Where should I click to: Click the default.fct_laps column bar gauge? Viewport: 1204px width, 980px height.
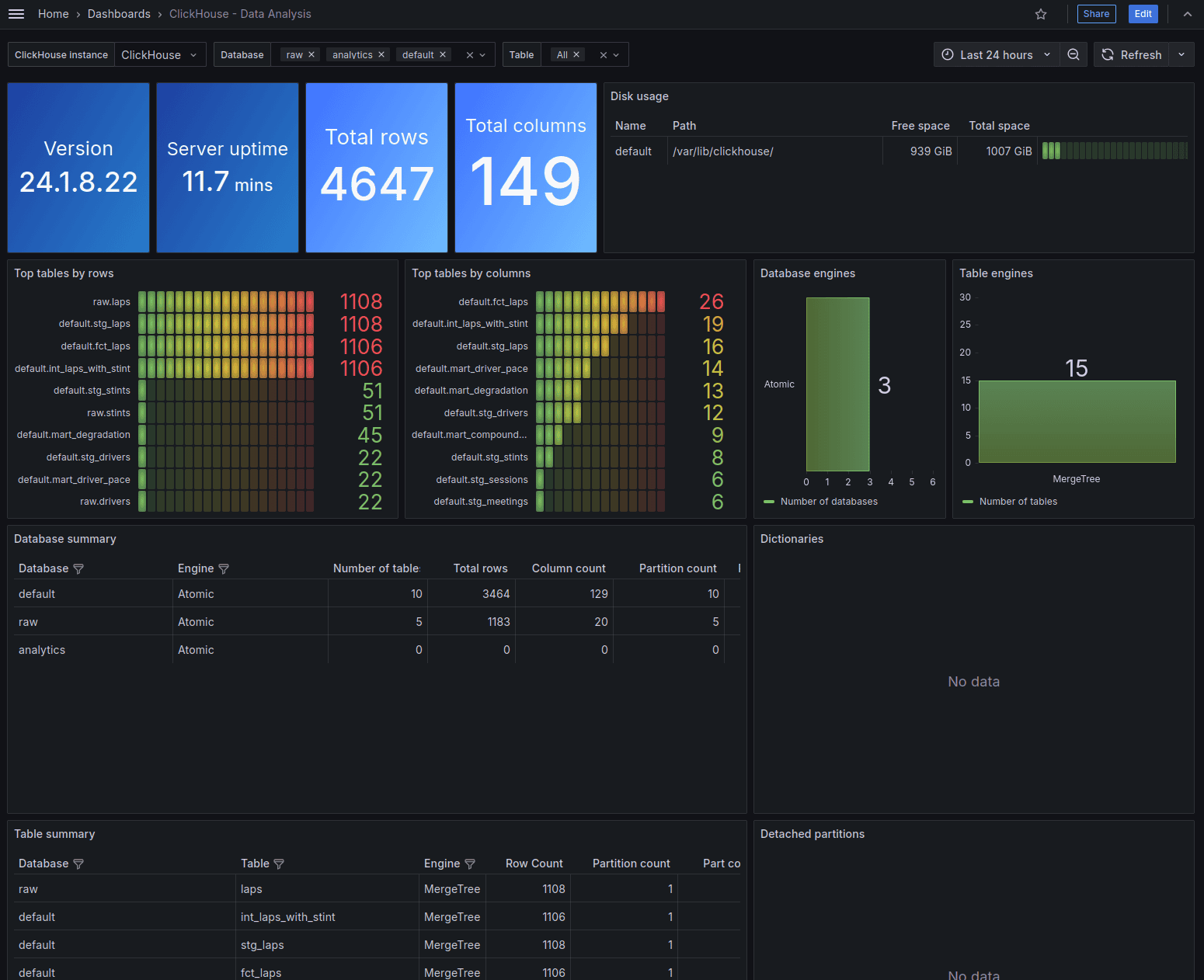[600, 302]
